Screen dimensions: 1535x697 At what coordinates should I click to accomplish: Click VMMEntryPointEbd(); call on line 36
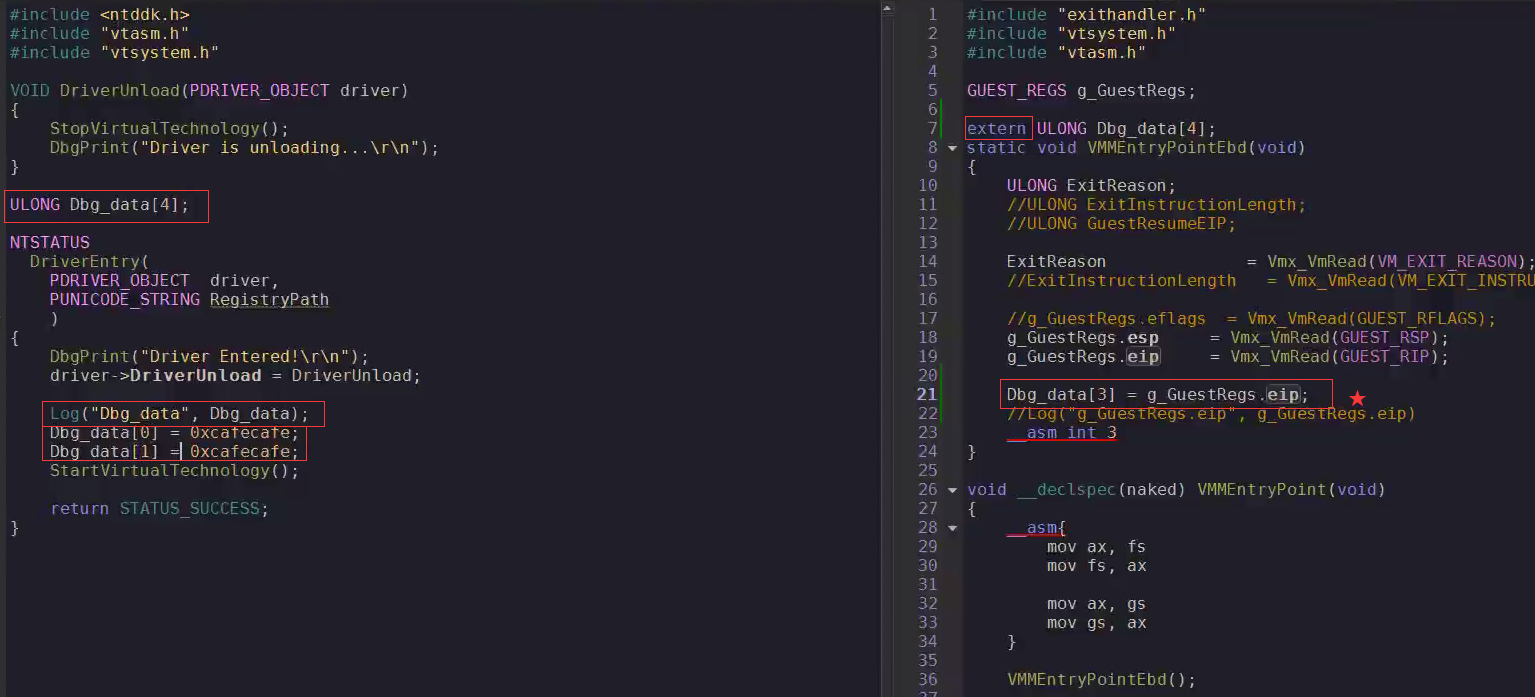1101,680
